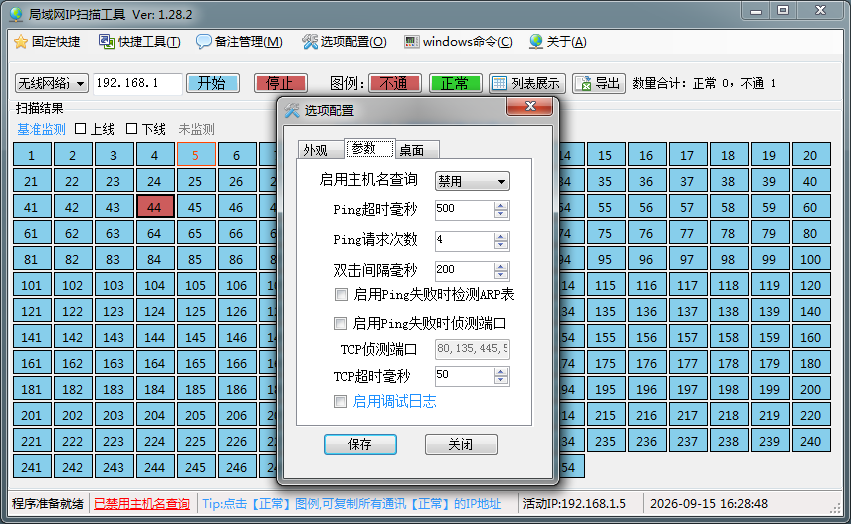The width and height of the screenshot is (851, 524).
Task: Click the 备注管理 speech bubble icon
Action: click(204, 42)
